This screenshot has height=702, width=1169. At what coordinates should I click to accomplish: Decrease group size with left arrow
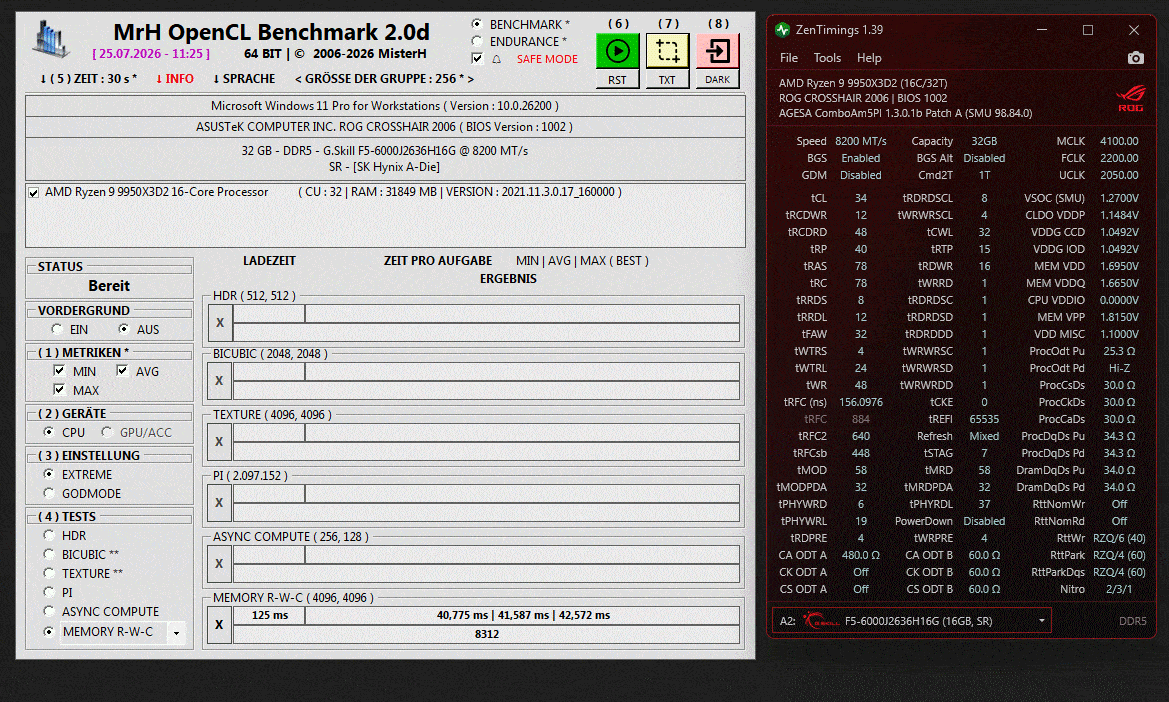click(x=298, y=79)
